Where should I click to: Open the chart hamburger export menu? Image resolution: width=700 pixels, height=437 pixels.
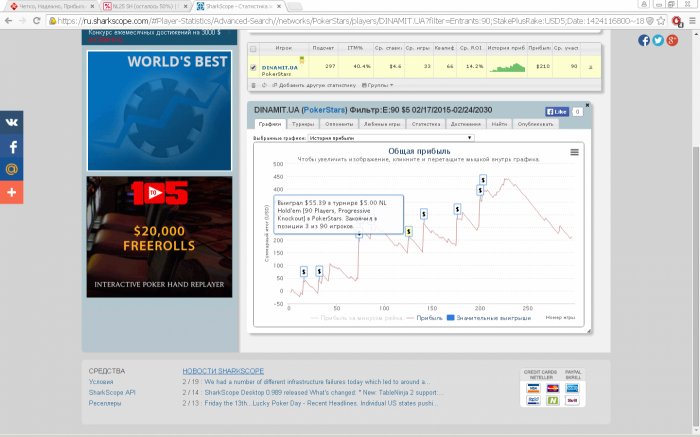575,152
